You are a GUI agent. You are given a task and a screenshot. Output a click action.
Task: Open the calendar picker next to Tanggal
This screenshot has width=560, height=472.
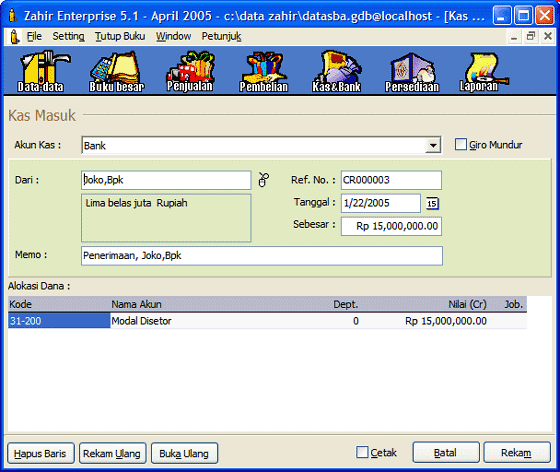432,204
